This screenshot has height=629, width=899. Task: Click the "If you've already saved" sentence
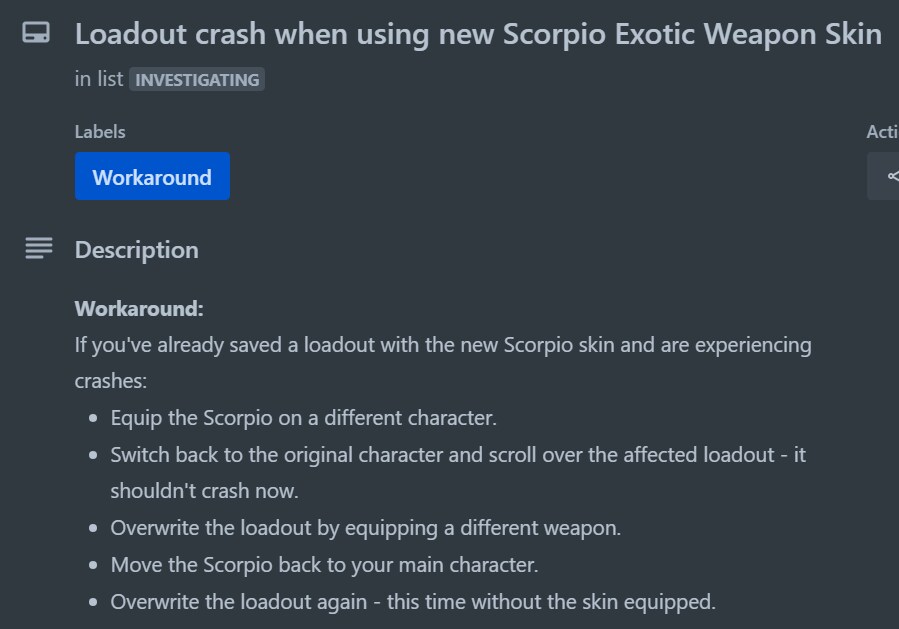[443, 345]
